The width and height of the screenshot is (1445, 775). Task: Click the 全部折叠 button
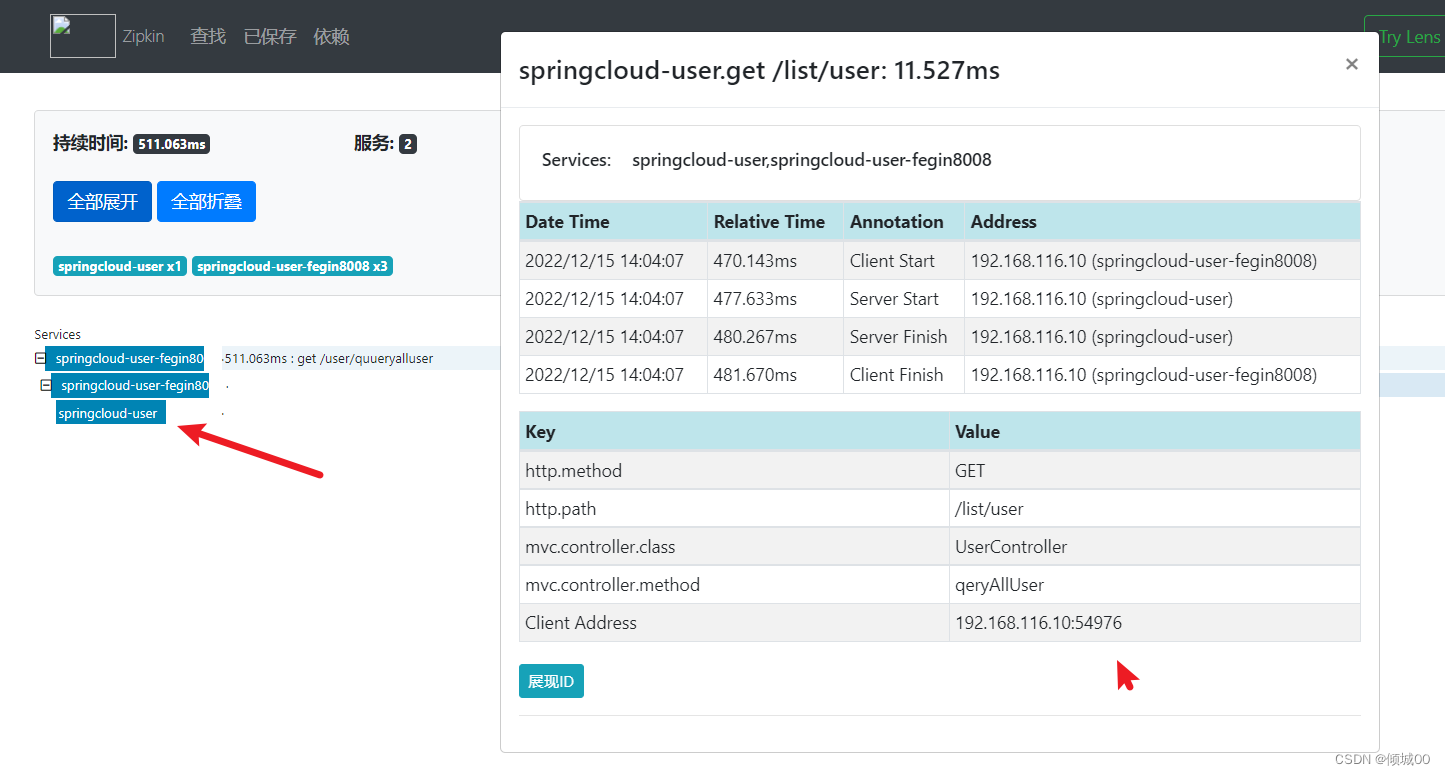(206, 201)
